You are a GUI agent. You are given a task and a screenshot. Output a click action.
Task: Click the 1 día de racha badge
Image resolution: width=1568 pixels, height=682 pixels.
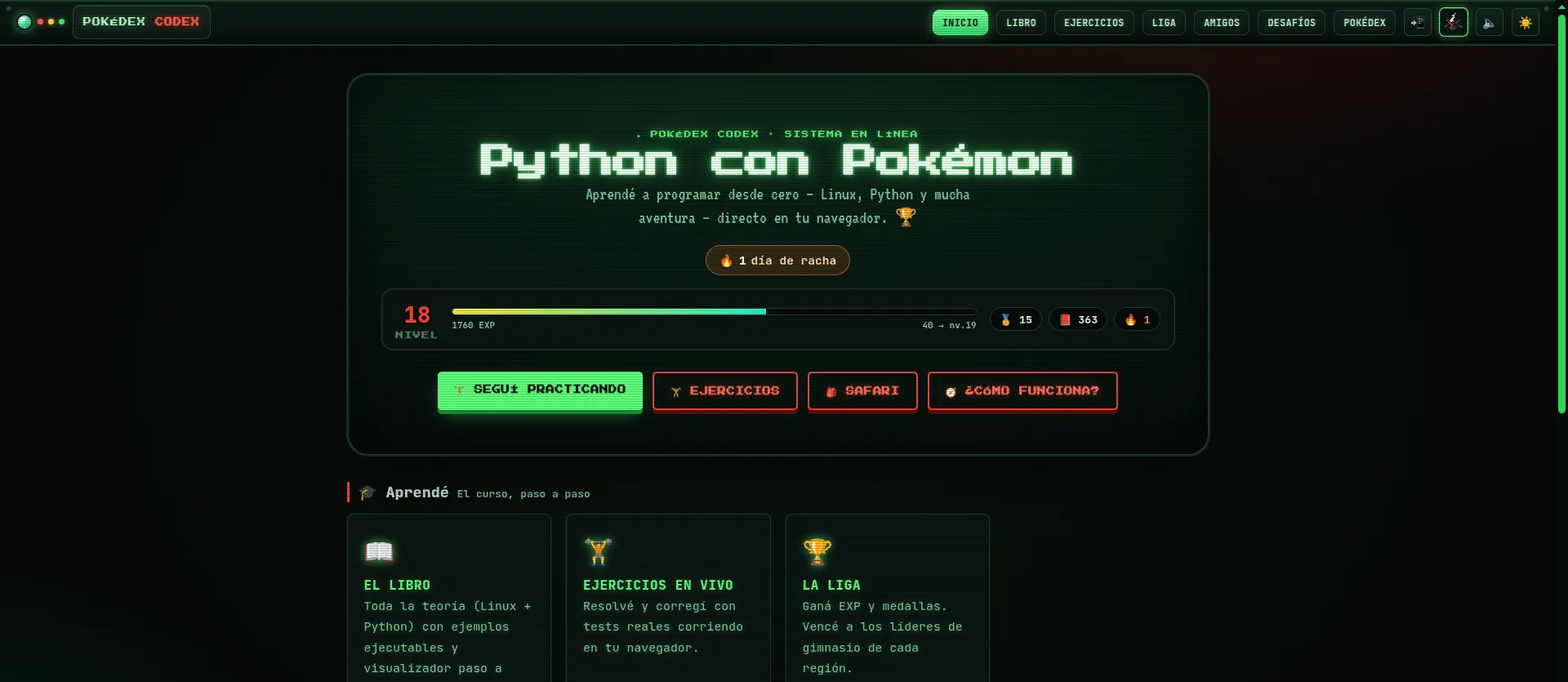click(777, 261)
